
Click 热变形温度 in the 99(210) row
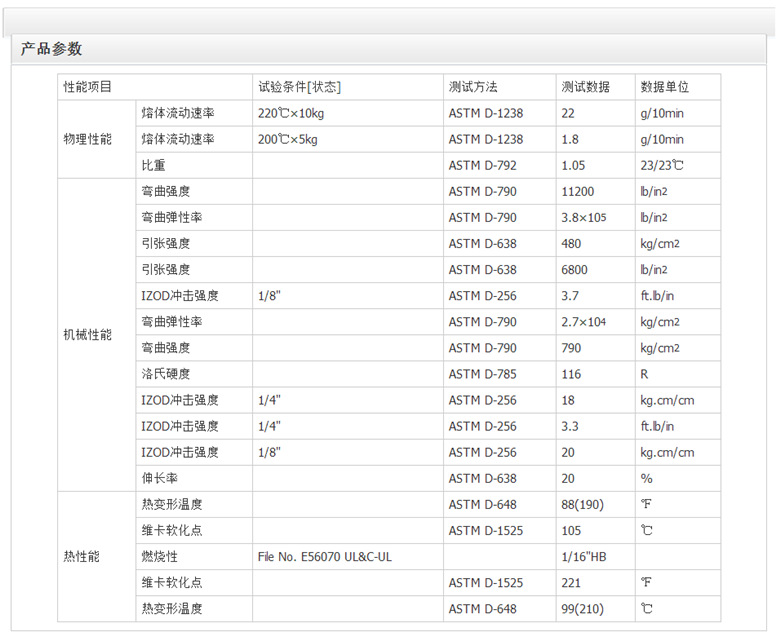click(x=194, y=609)
